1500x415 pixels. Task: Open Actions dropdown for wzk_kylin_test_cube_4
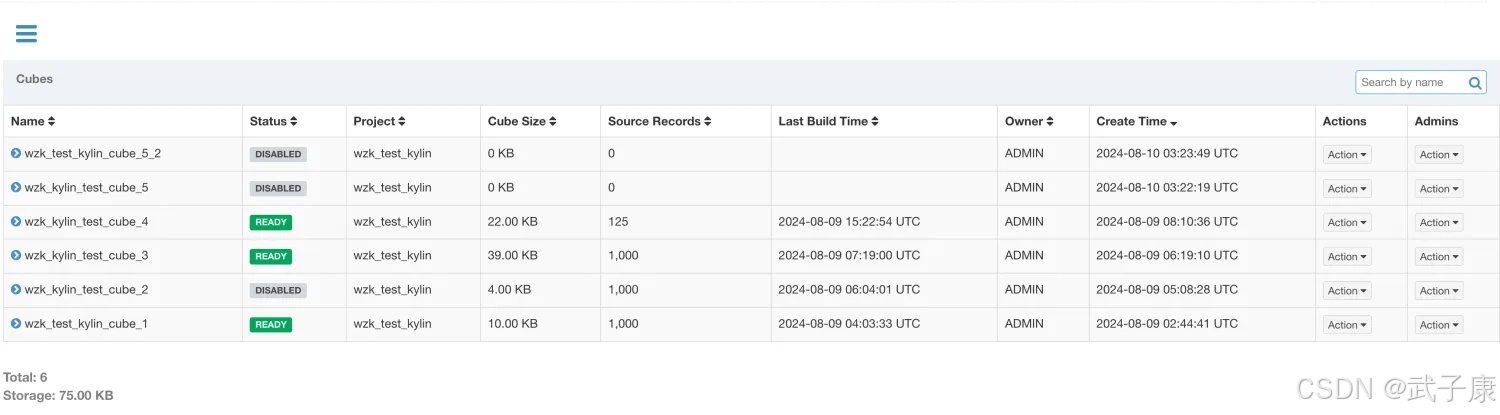click(x=1347, y=223)
